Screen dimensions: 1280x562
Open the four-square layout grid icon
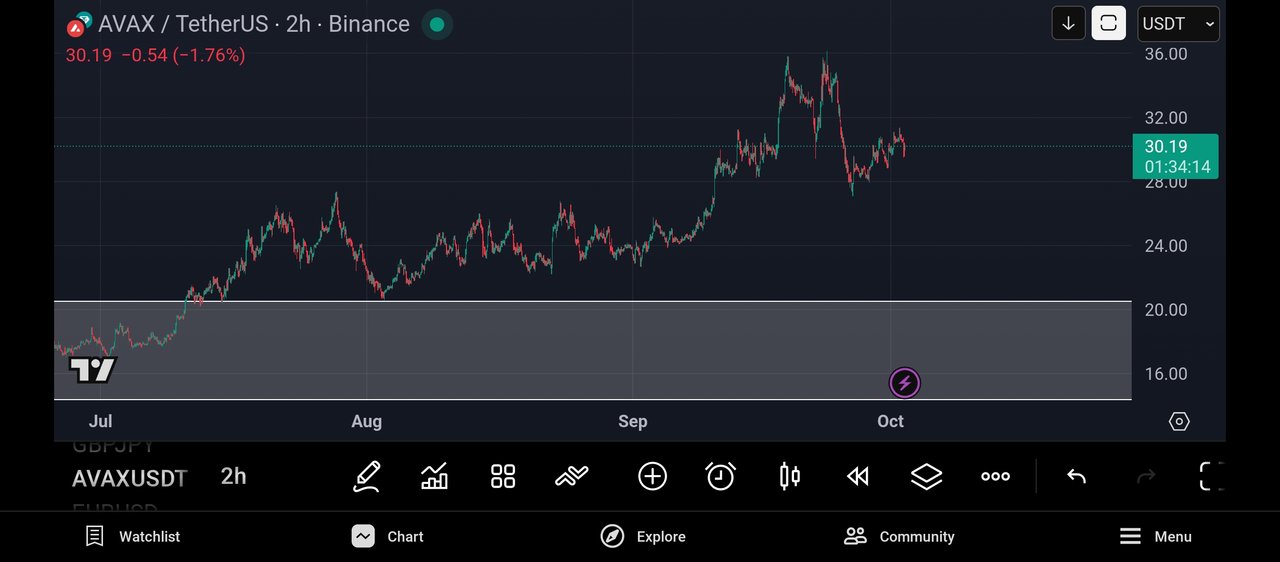tap(503, 477)
